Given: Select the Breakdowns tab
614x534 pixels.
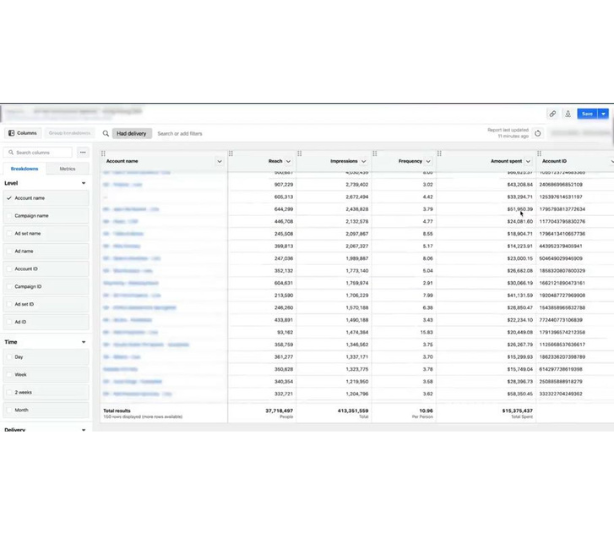Looking at the screenshot, I should (x=24, y=169).
